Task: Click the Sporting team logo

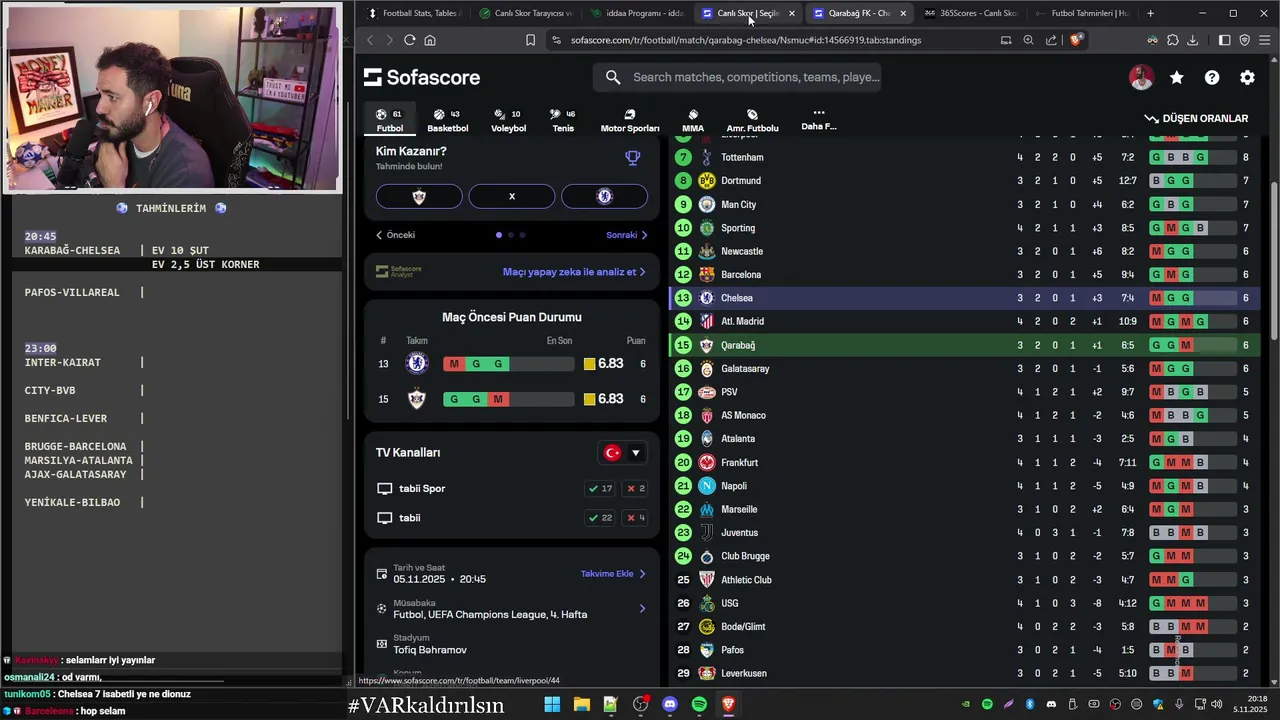Action: [x=707, y=228]
